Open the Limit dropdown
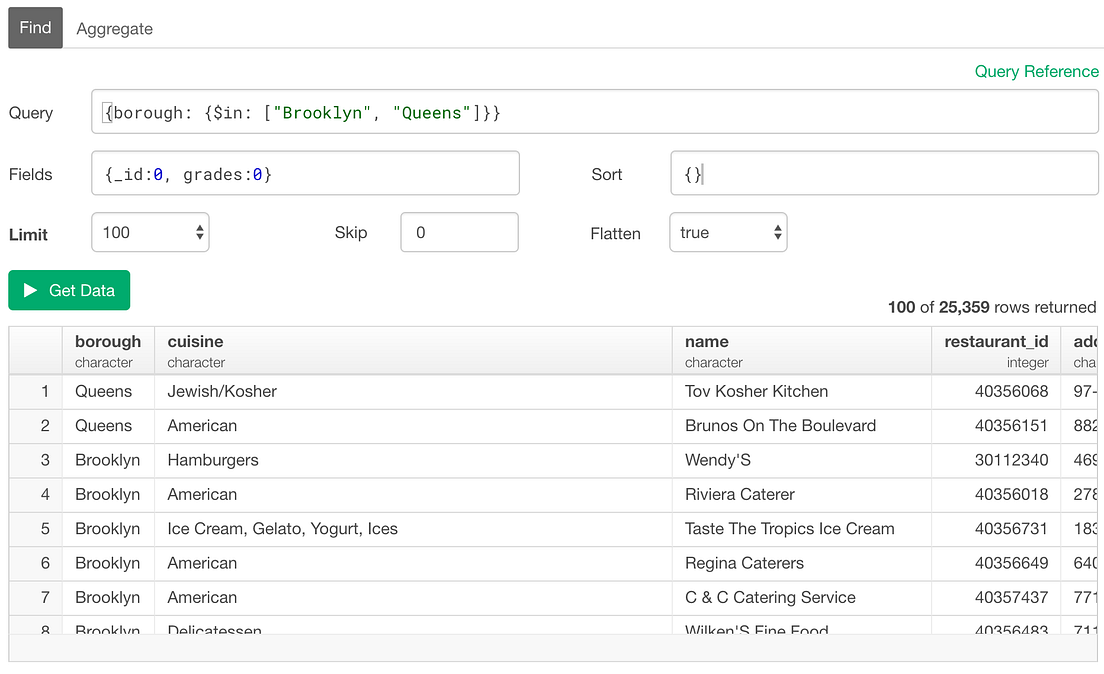The image size is (1104, 674). pos(149,231)
